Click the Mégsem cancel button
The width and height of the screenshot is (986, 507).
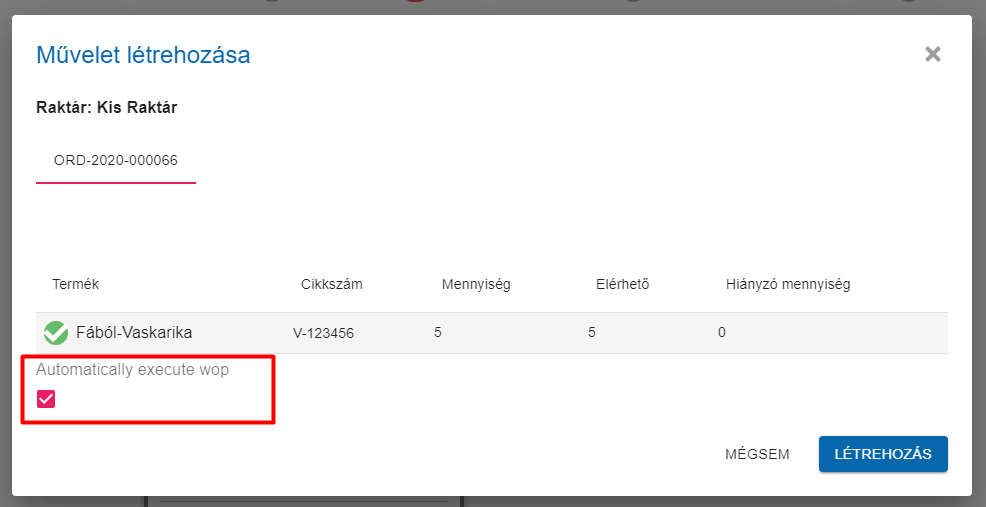(x=757, y=454)
